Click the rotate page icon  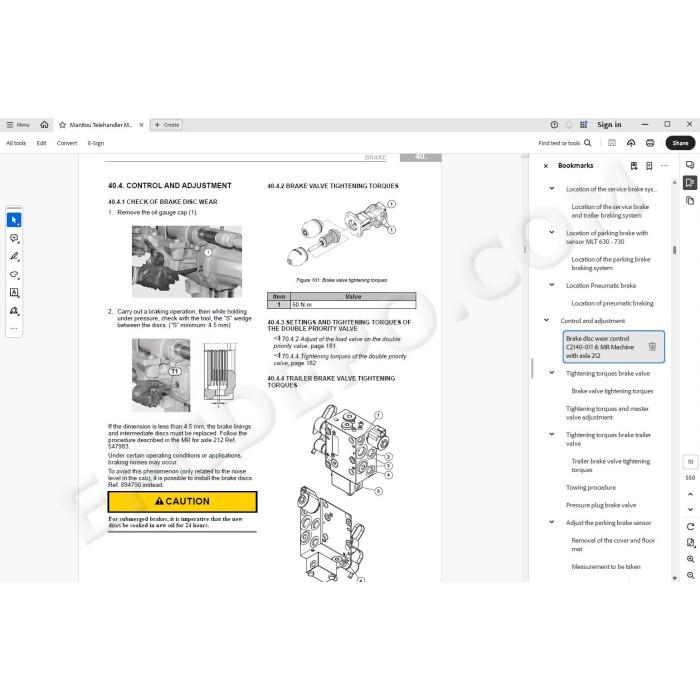[x=690, y=527]
